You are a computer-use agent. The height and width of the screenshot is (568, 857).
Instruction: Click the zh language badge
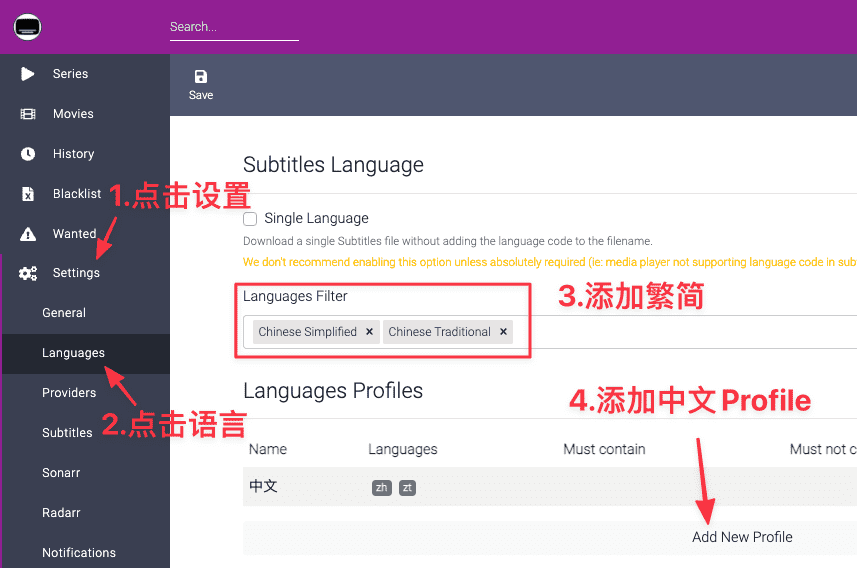pos(381,488)
